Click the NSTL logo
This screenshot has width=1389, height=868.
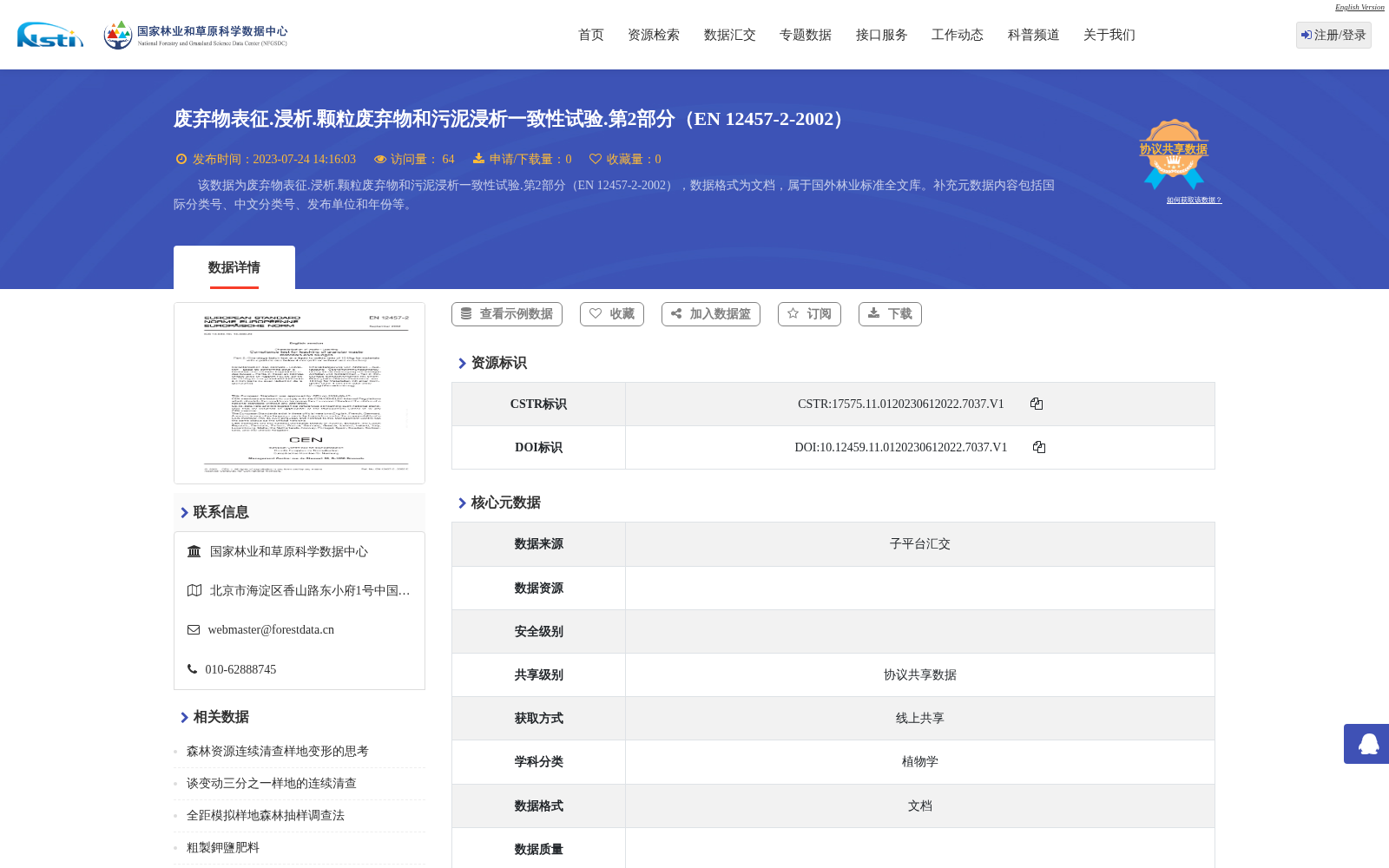point(50,35)
